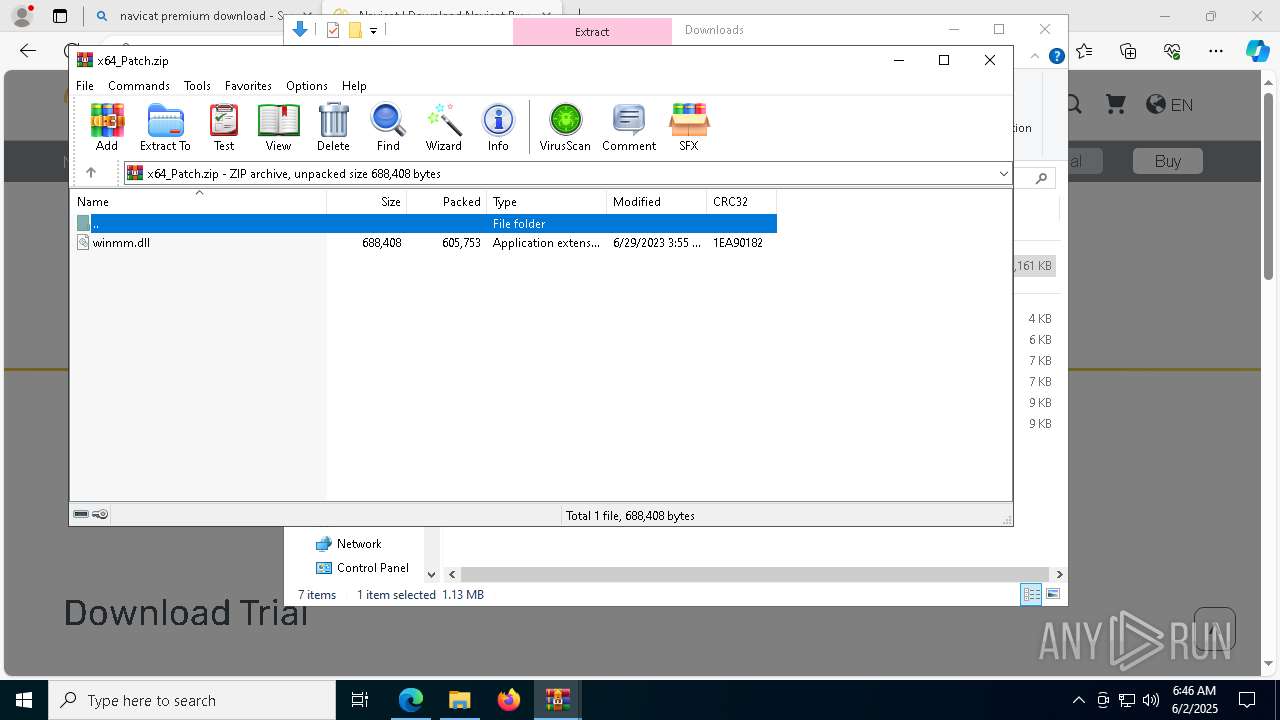Open the notification center icon
Screen dimensions: 1280x720
point(1248,700)
